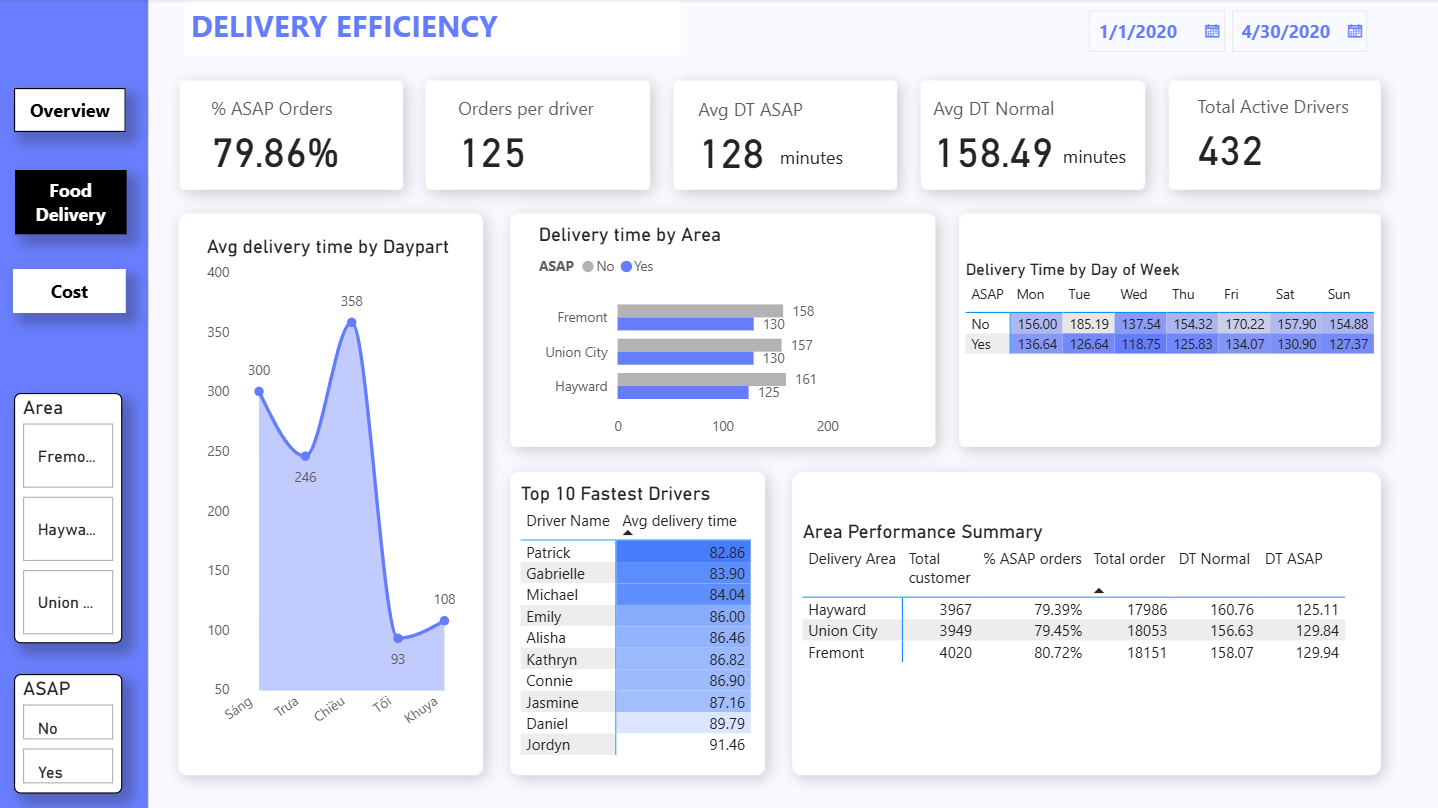Click the gray 'No' legend marker
Screen dimensions: 1438x808
point(588,267)
